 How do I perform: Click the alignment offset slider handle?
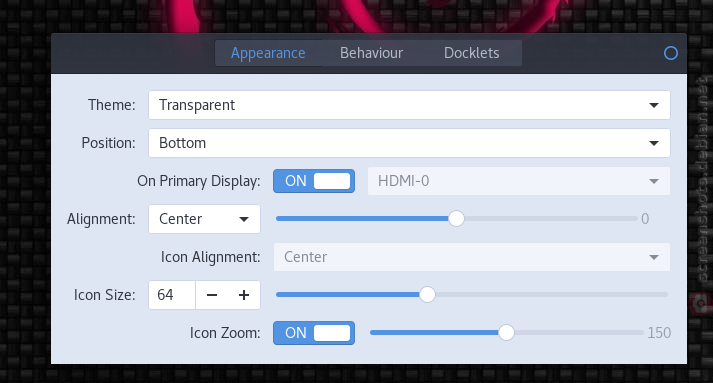[456, 219]
